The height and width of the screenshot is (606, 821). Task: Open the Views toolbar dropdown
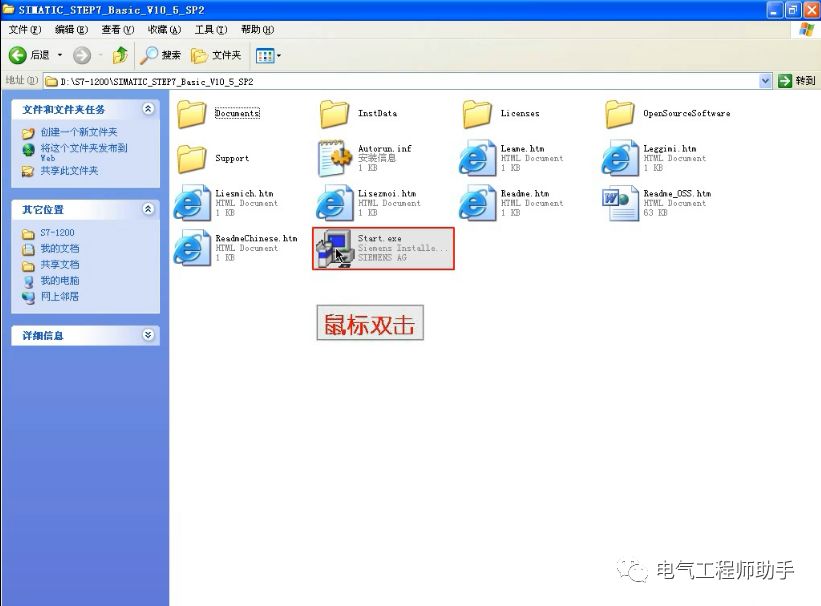tap(268, 55)
